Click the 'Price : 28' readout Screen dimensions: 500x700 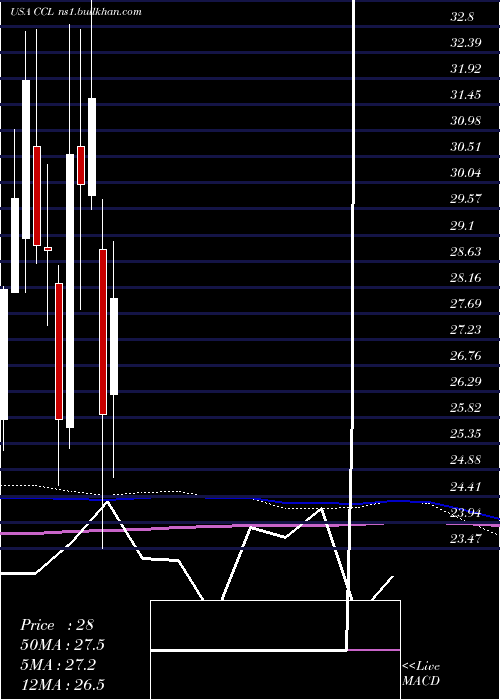pos(57,625)
